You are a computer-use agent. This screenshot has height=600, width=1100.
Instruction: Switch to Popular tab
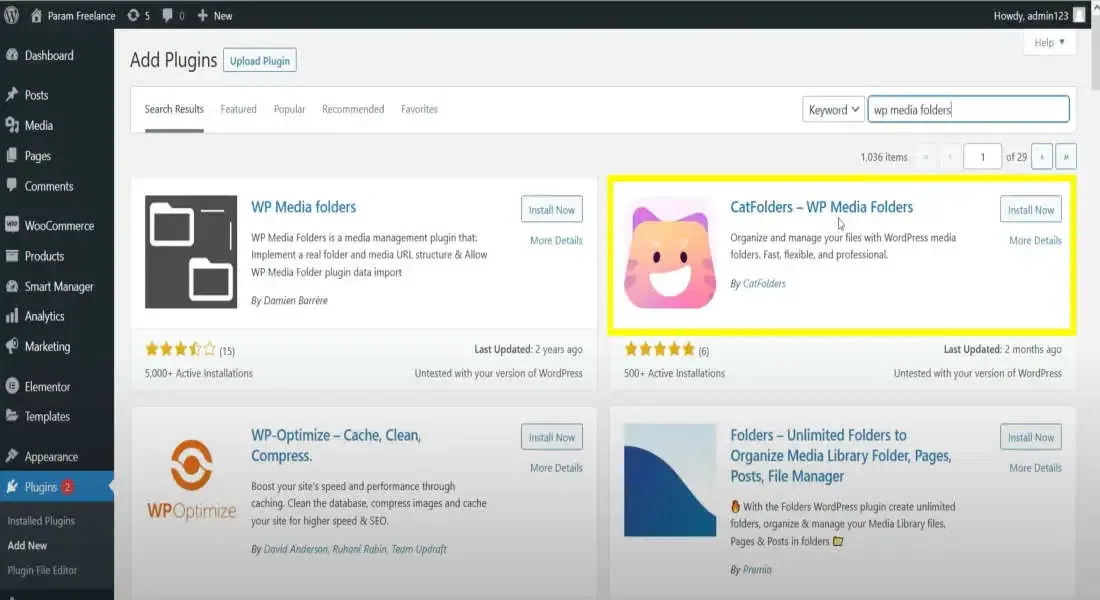click(289, 109)
